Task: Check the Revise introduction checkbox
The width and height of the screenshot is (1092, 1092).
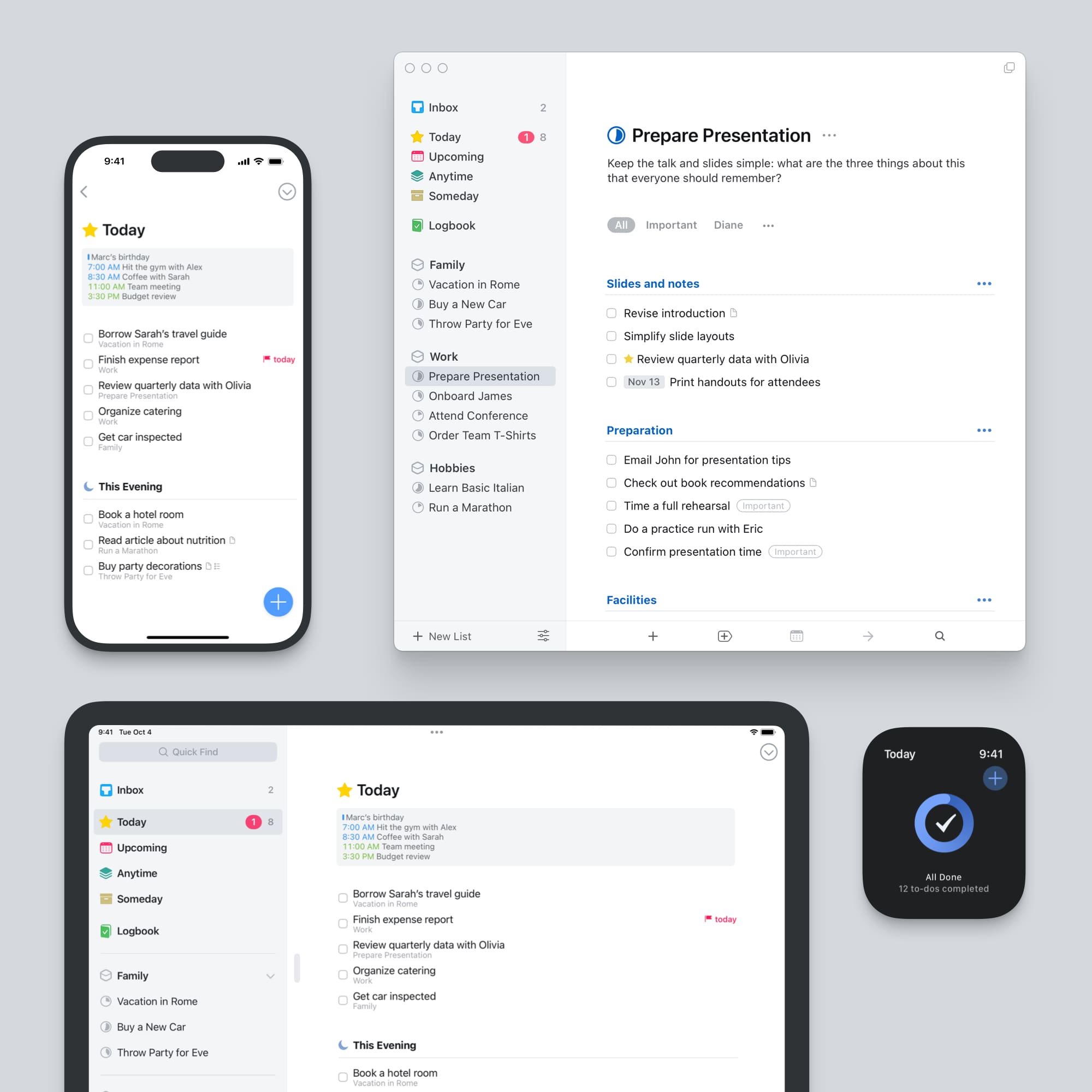Action: coord(612,313)
